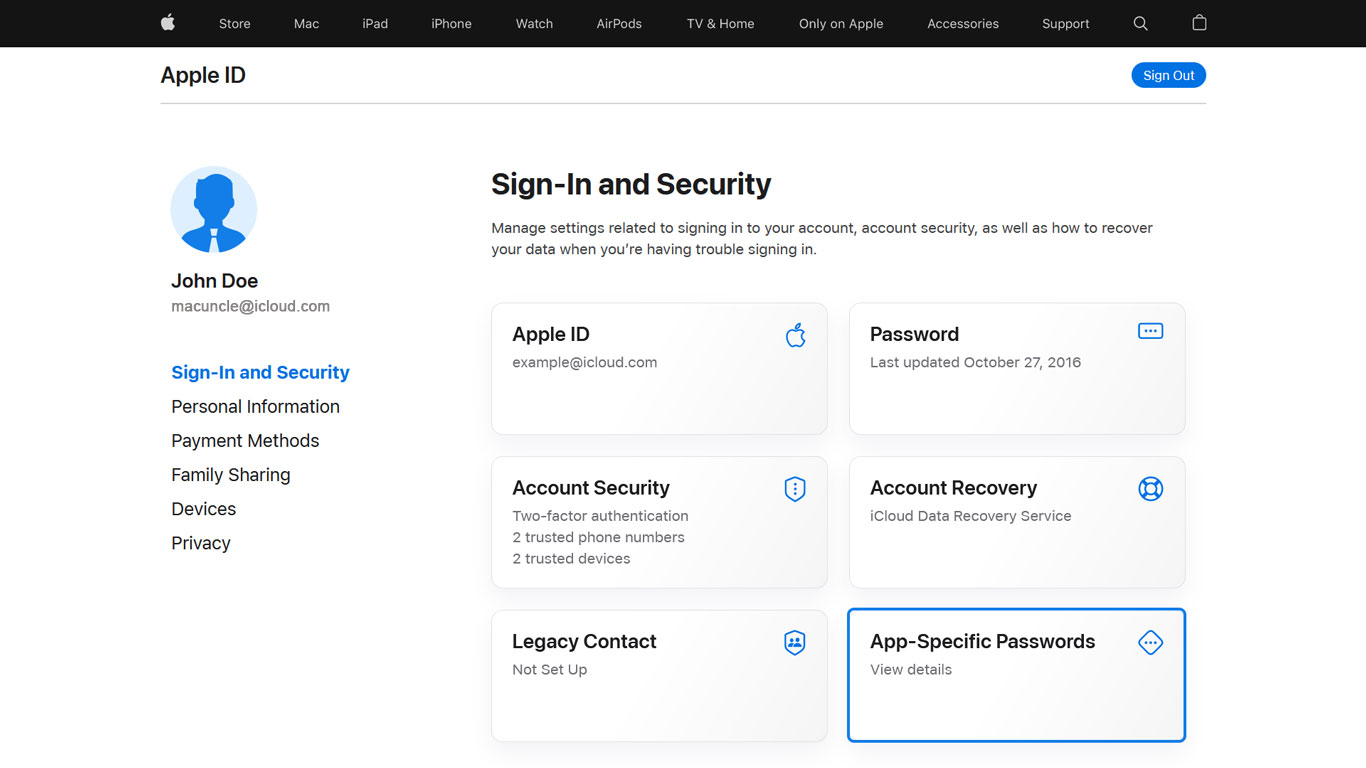
Task: Click the Apple logo icon on Apple ID card
Action: click(795, 335)
